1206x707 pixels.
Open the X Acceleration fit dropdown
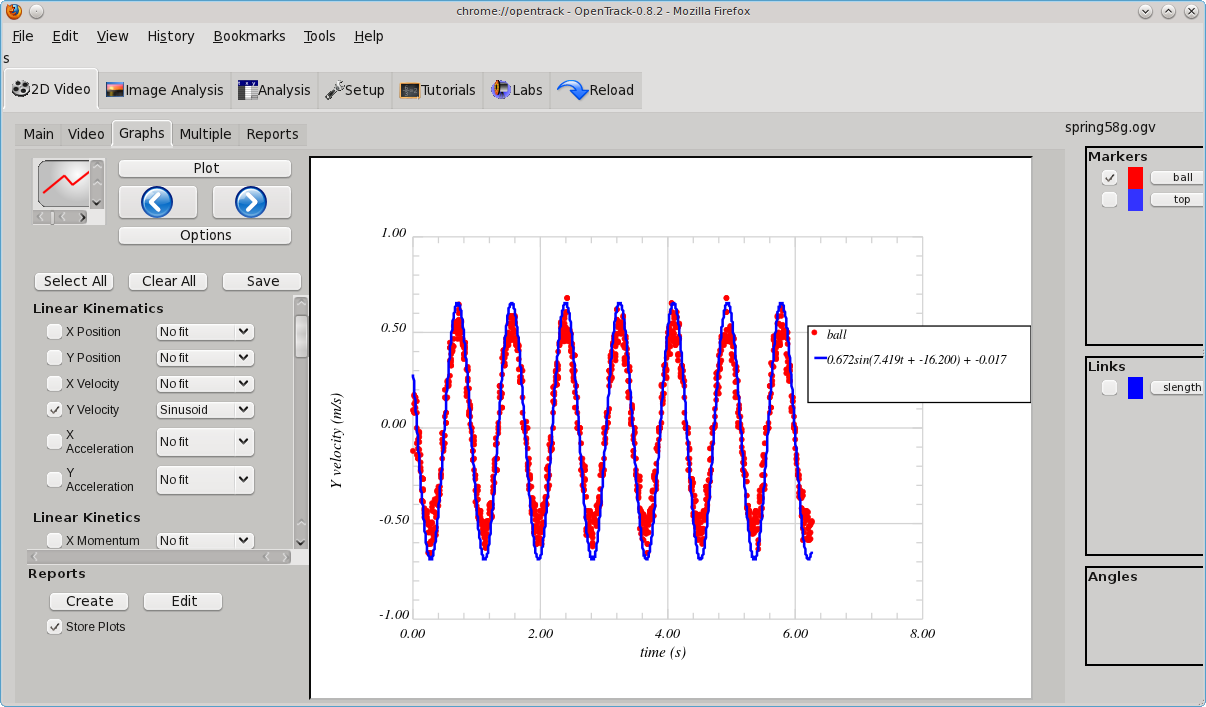coord(205,442)
